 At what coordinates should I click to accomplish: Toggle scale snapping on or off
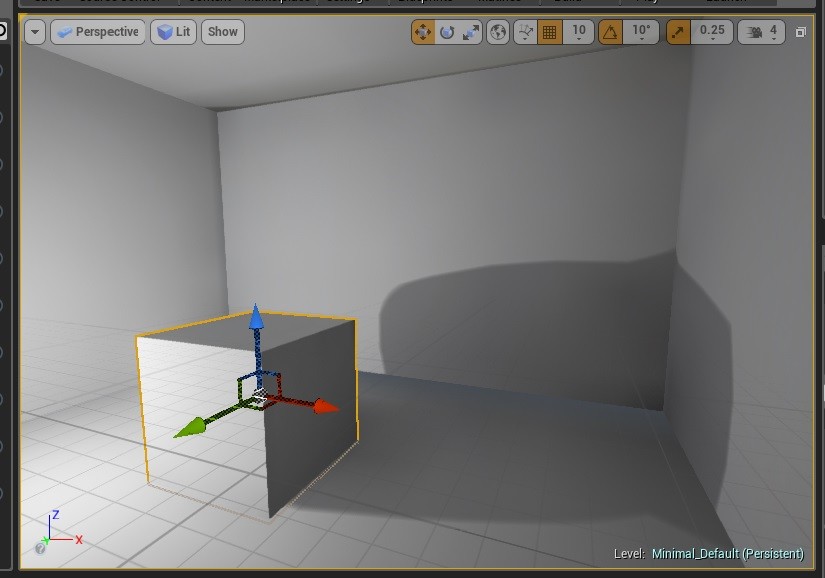[x=678, y=33]
